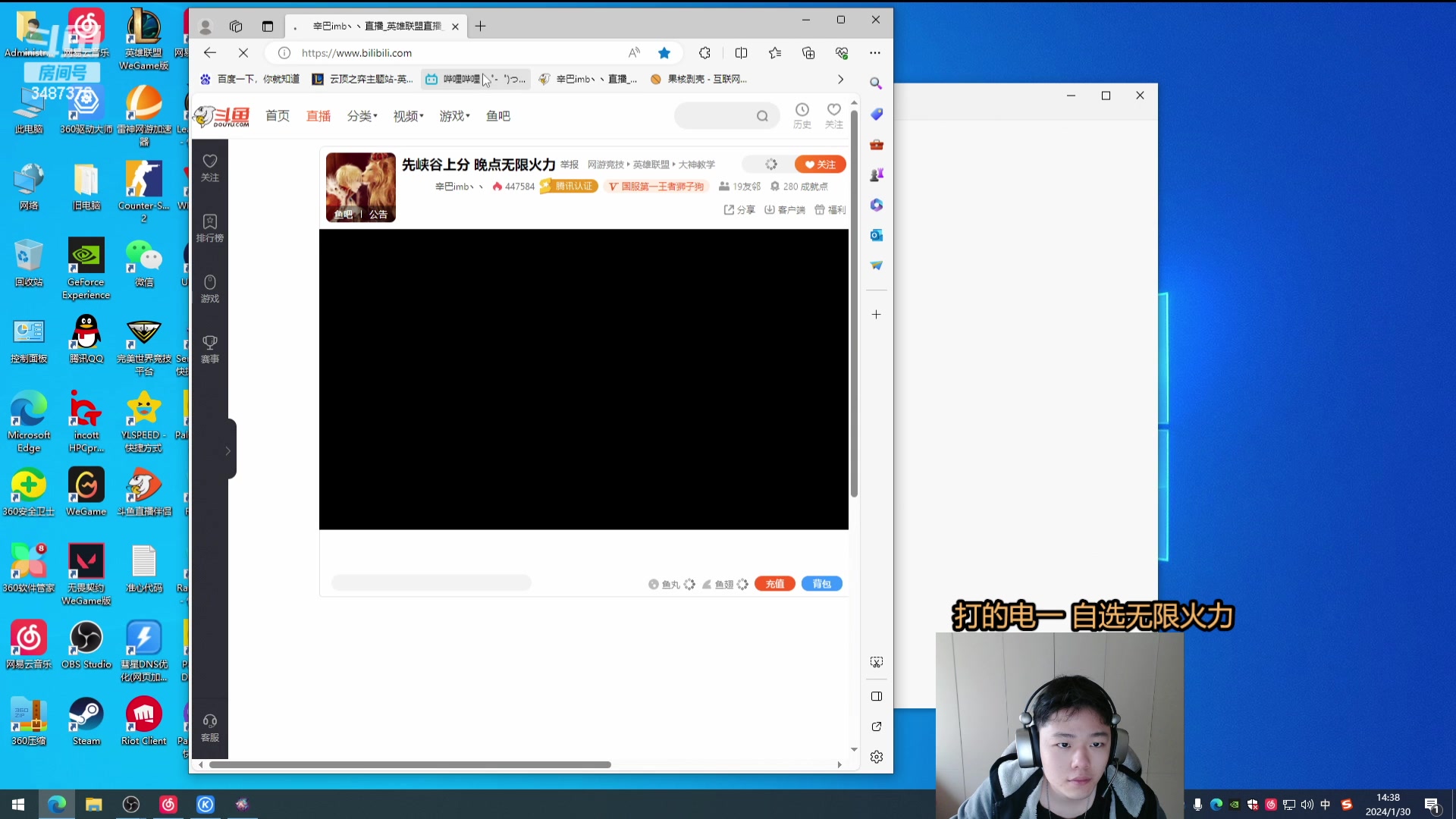Toggle the red 关注 follow button
The image size is (1456, 819).
pyautogui.click(x=820, y=165)
